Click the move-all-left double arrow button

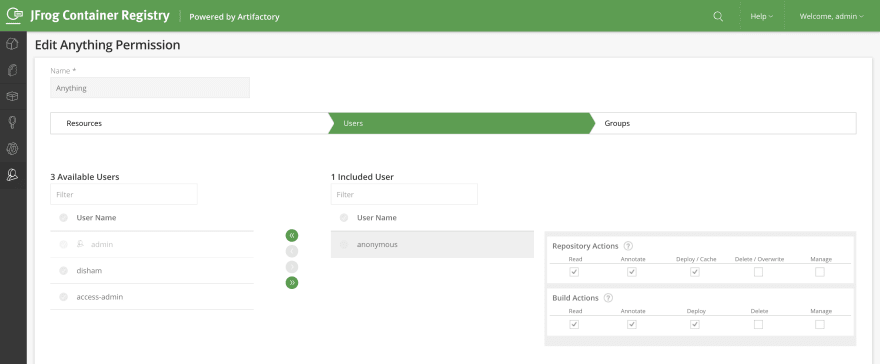(x=292, y=235)
